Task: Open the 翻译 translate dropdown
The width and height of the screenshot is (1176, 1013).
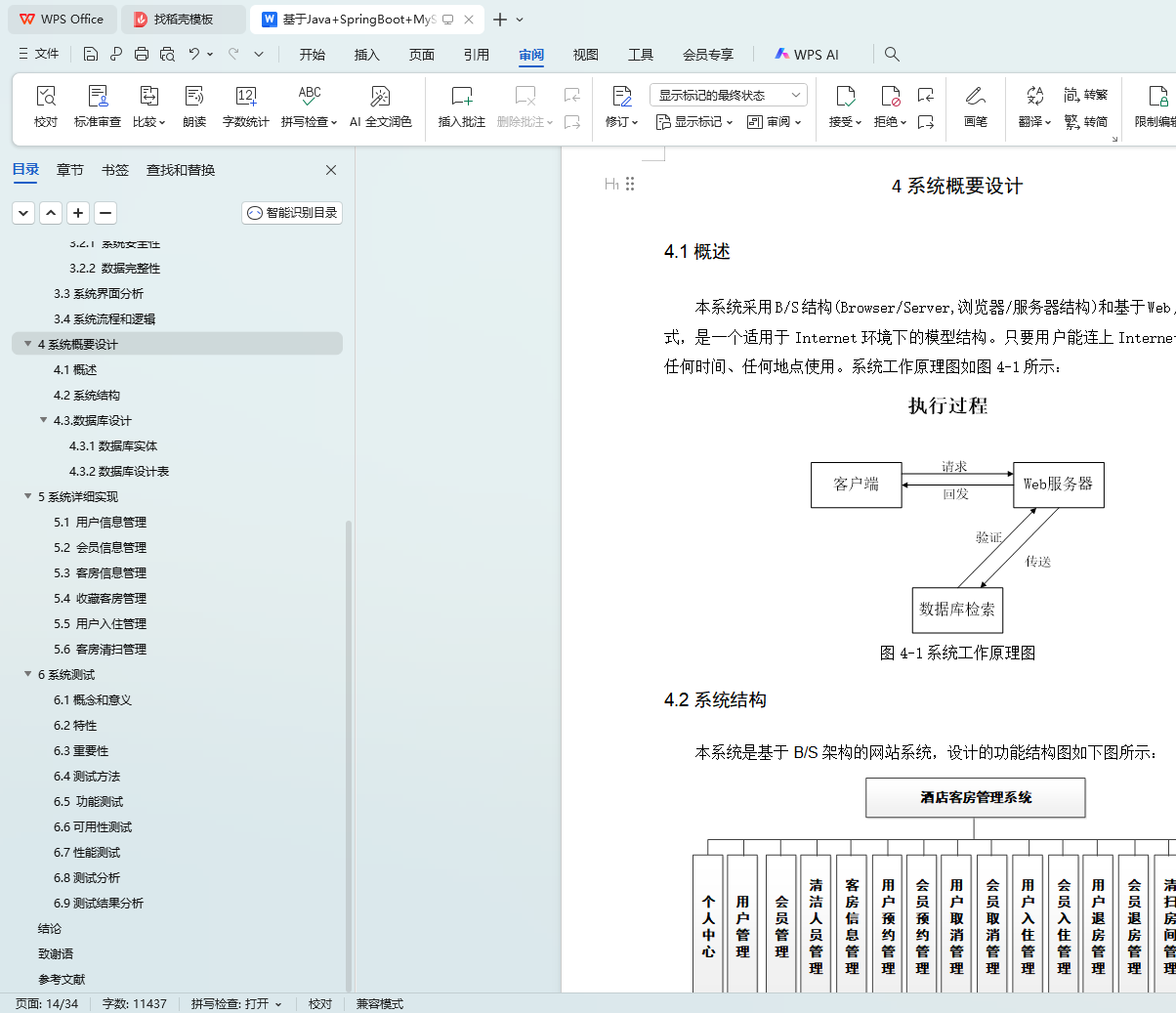Action: [1035, 106]
